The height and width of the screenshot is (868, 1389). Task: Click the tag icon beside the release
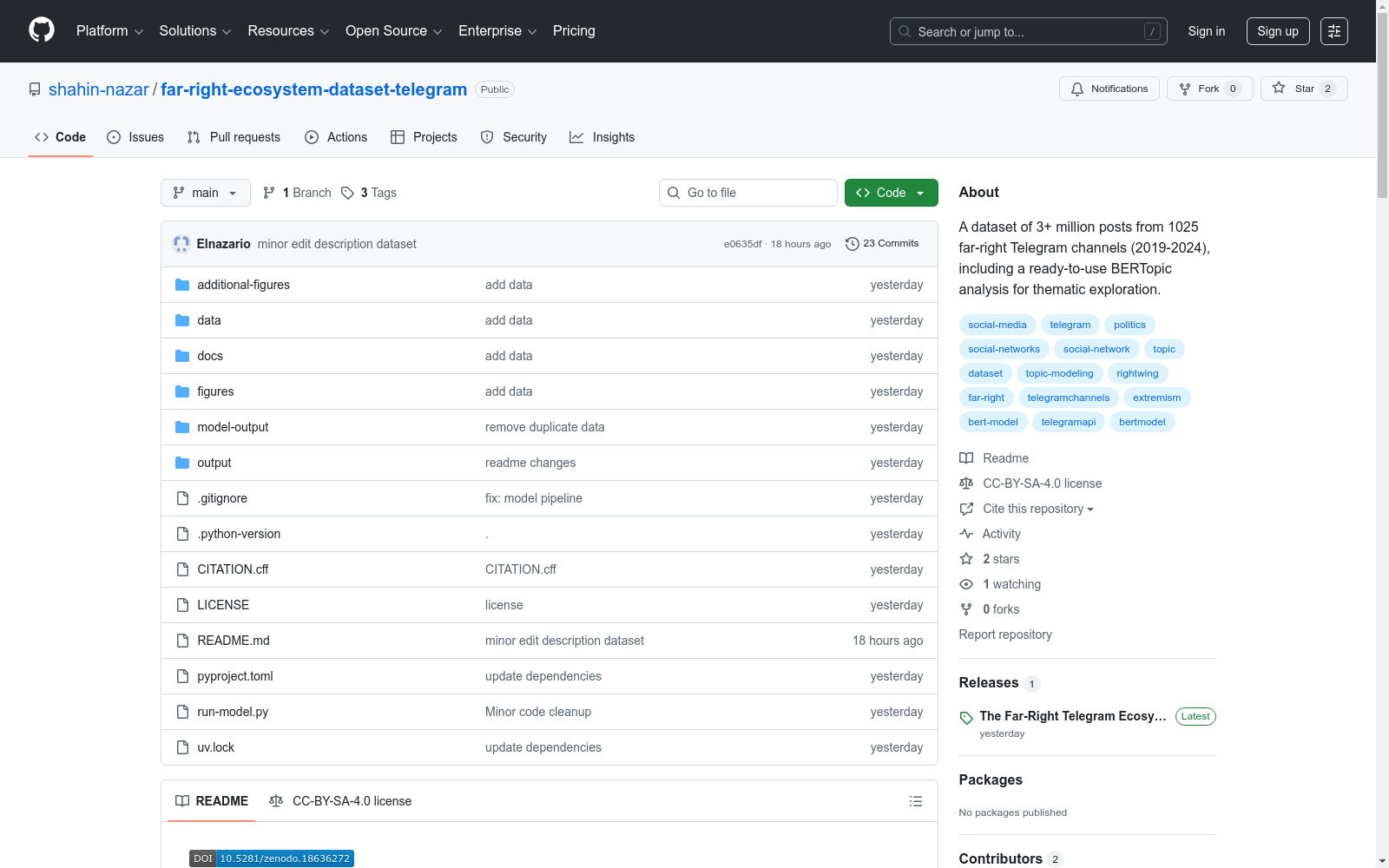point(966,718)
